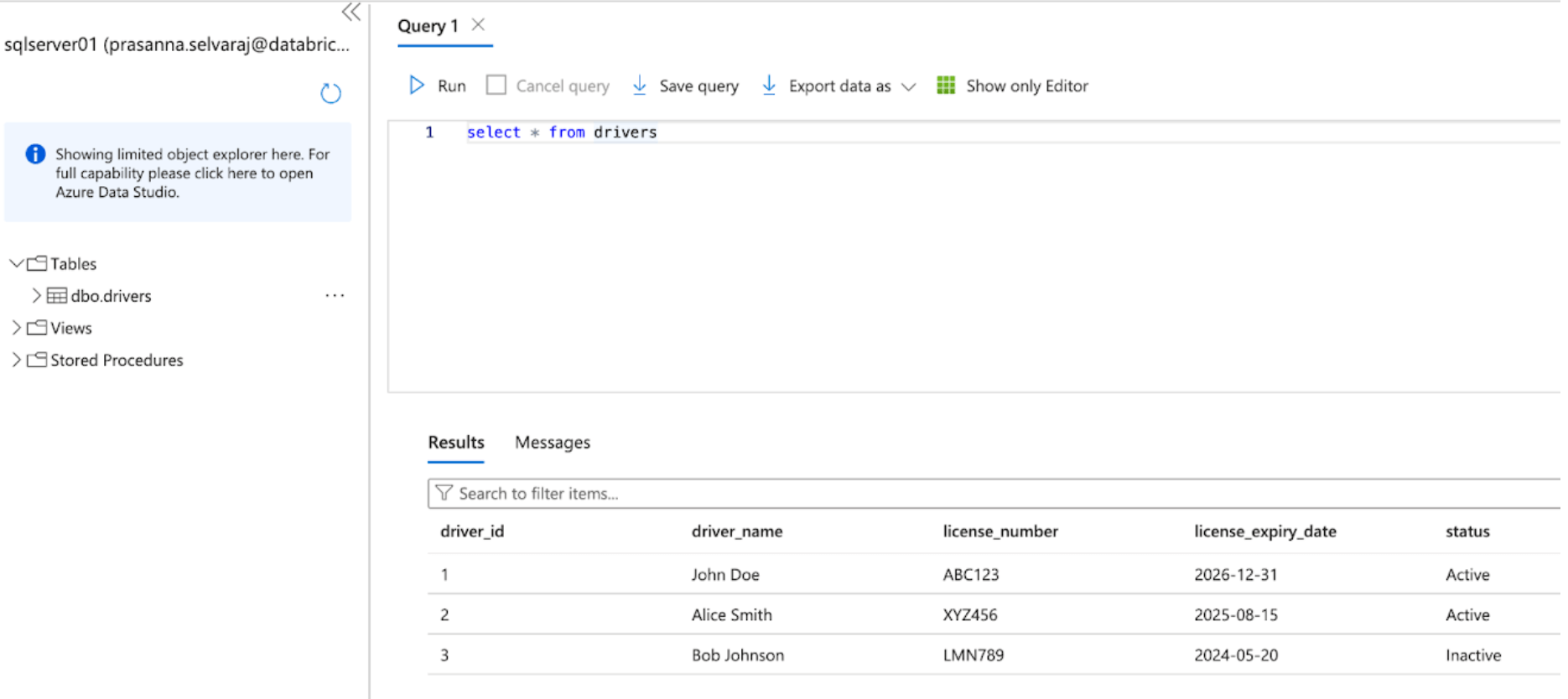Click the Search to filter items field
Image resolution: width=1568 pixels, height=699 pixels.
pos(994,494)
